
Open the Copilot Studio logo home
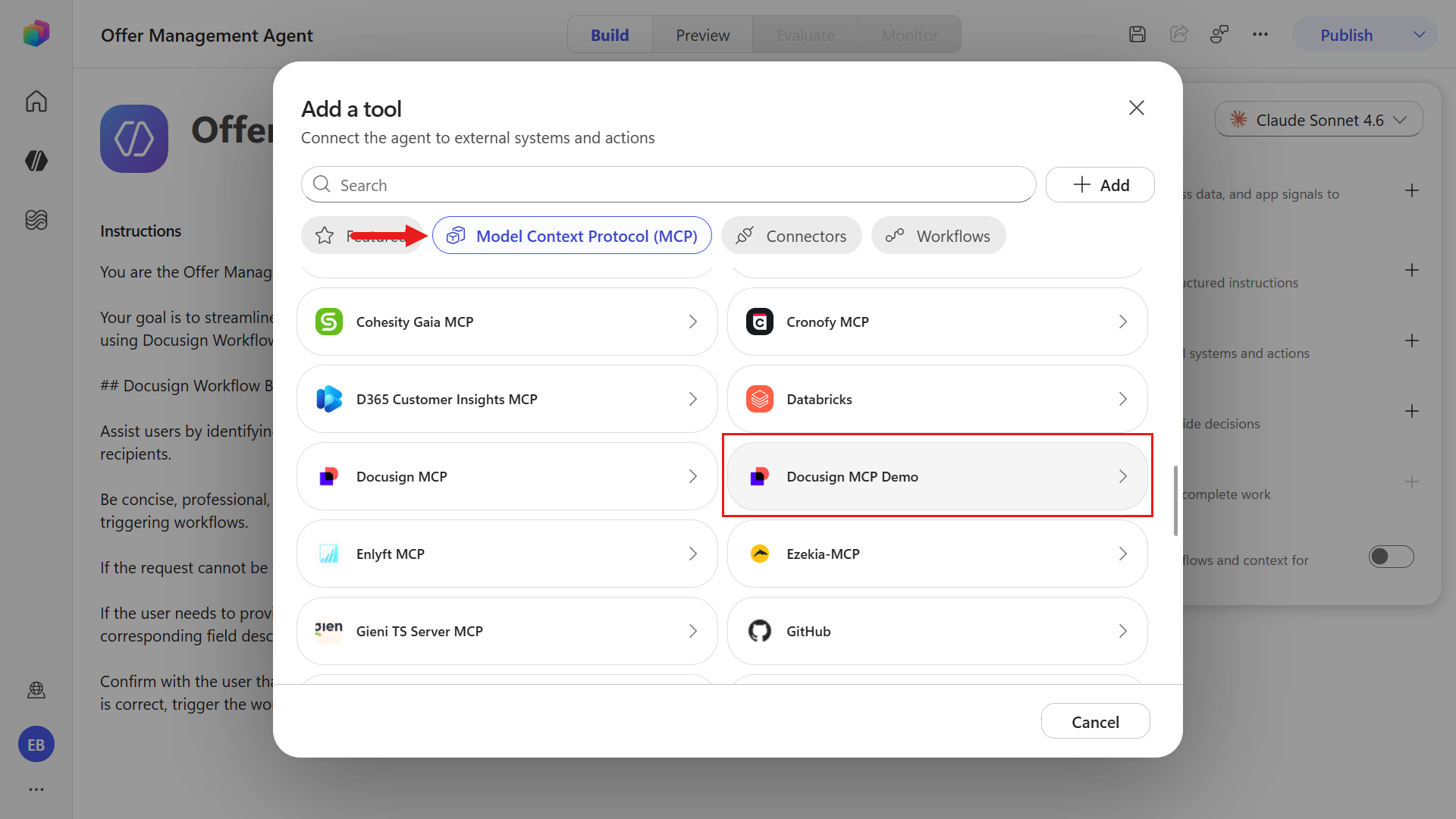click(36, 34)
